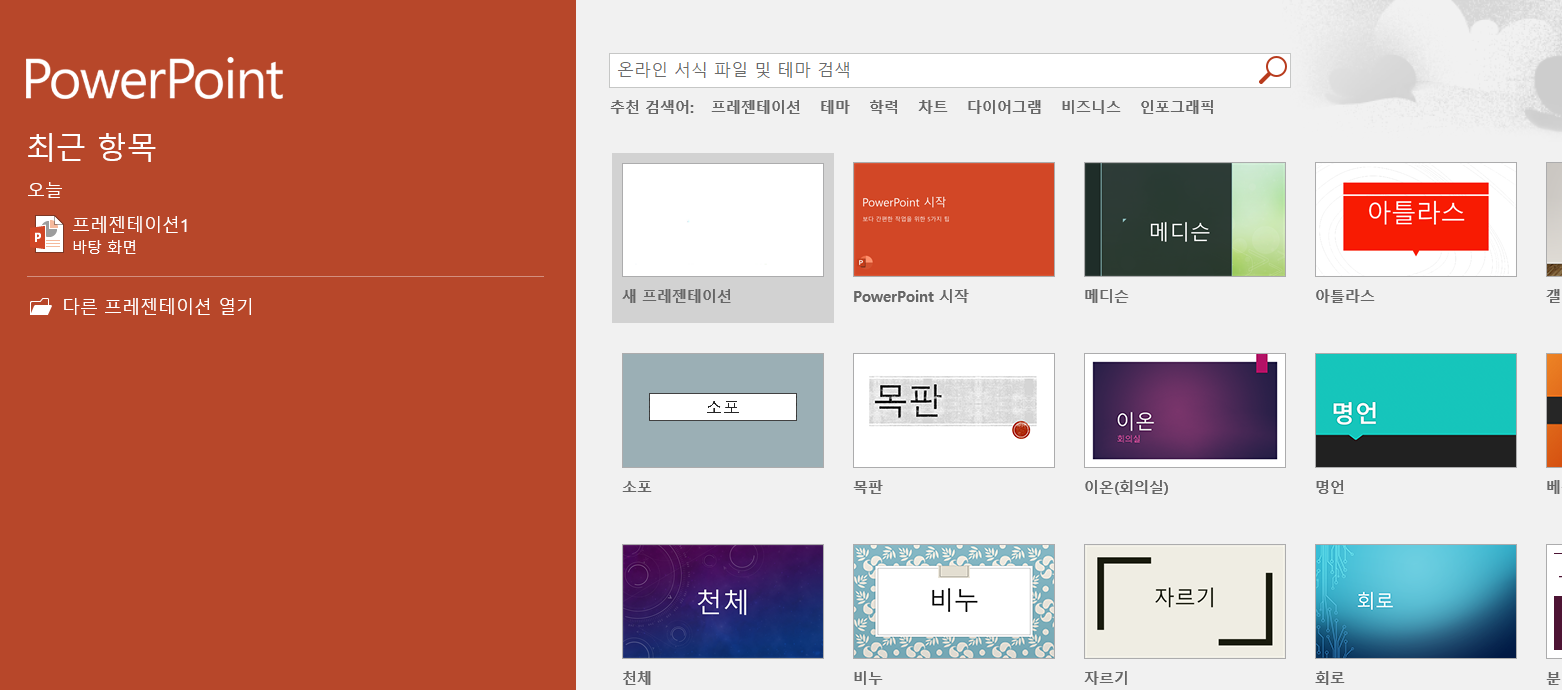Click the 바탕 화면 location text
This screenshot has width=1562, height=690.
point(104,246)
